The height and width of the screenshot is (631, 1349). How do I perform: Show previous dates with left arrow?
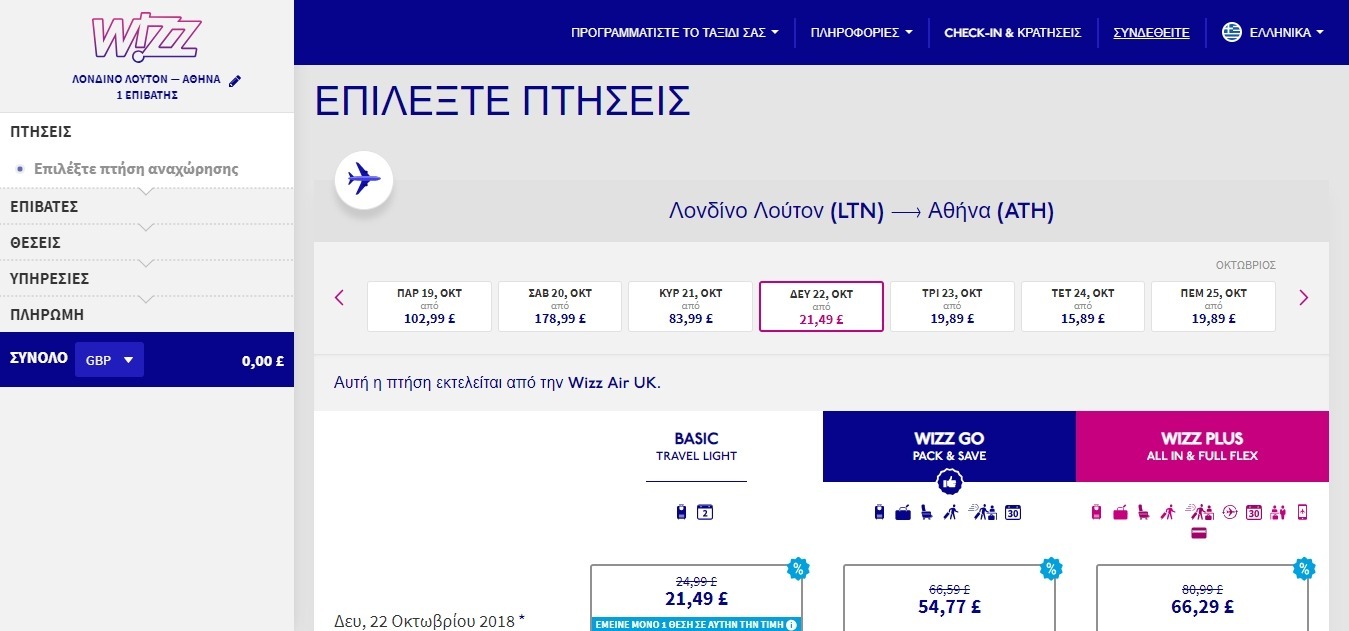[339, 297]
